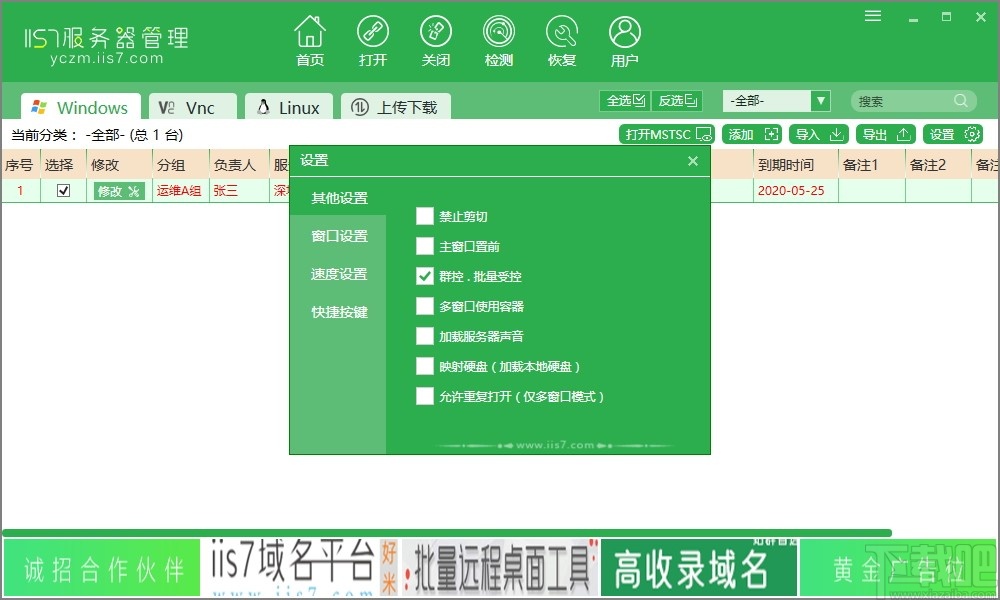This screenshot has height=600, width=1000.
Task: Click the 导入 import icon
Action: click(x=818, y=133)
